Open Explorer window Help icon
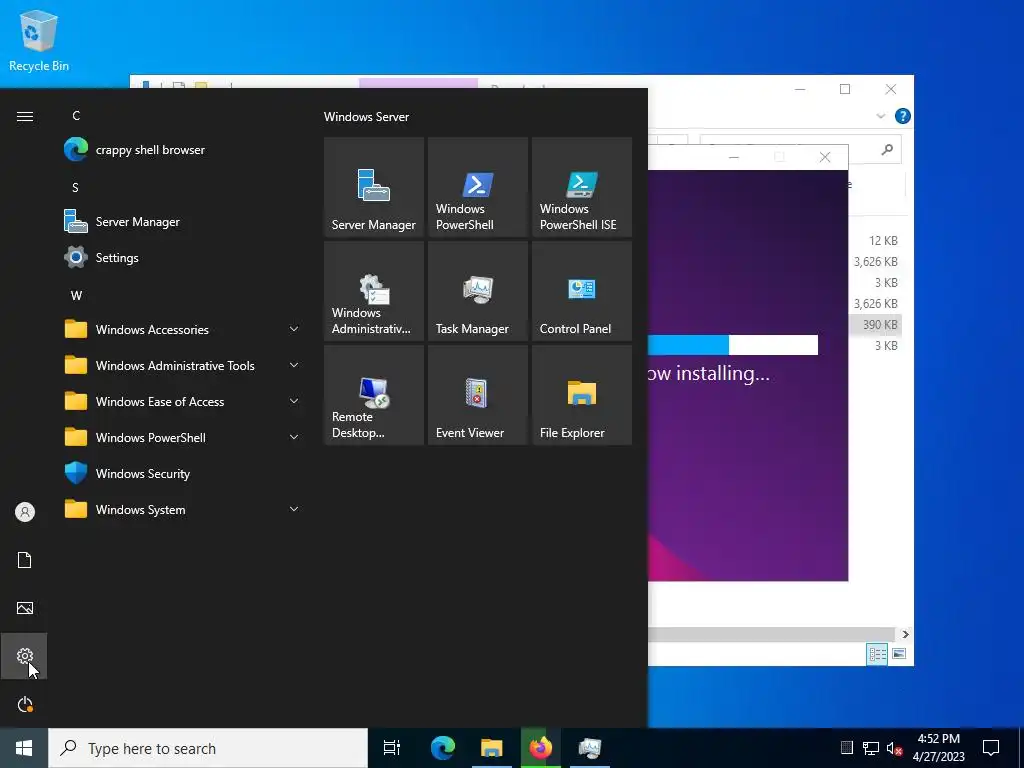Viewport: 1024px width, 768px height. (x=903, y=116)
